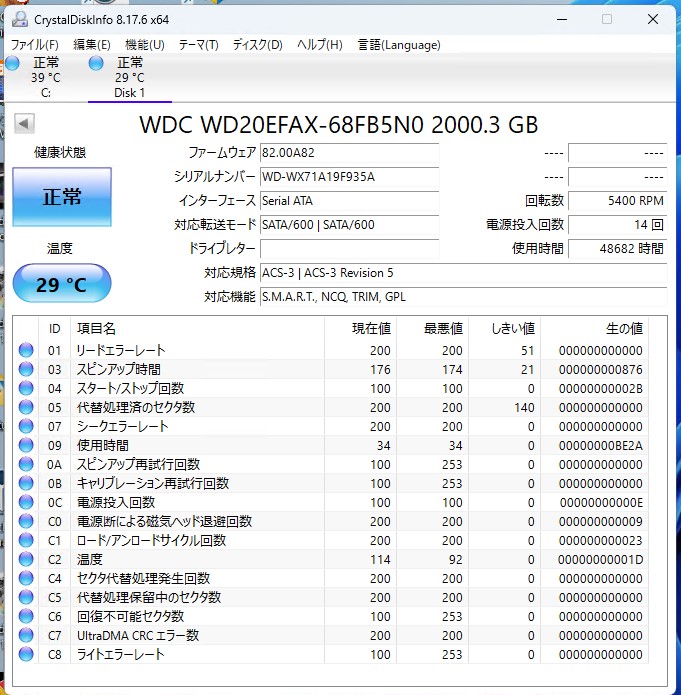
Task: Click raw value 000000000023 in C1 row
Action: (x=600, y=540)
